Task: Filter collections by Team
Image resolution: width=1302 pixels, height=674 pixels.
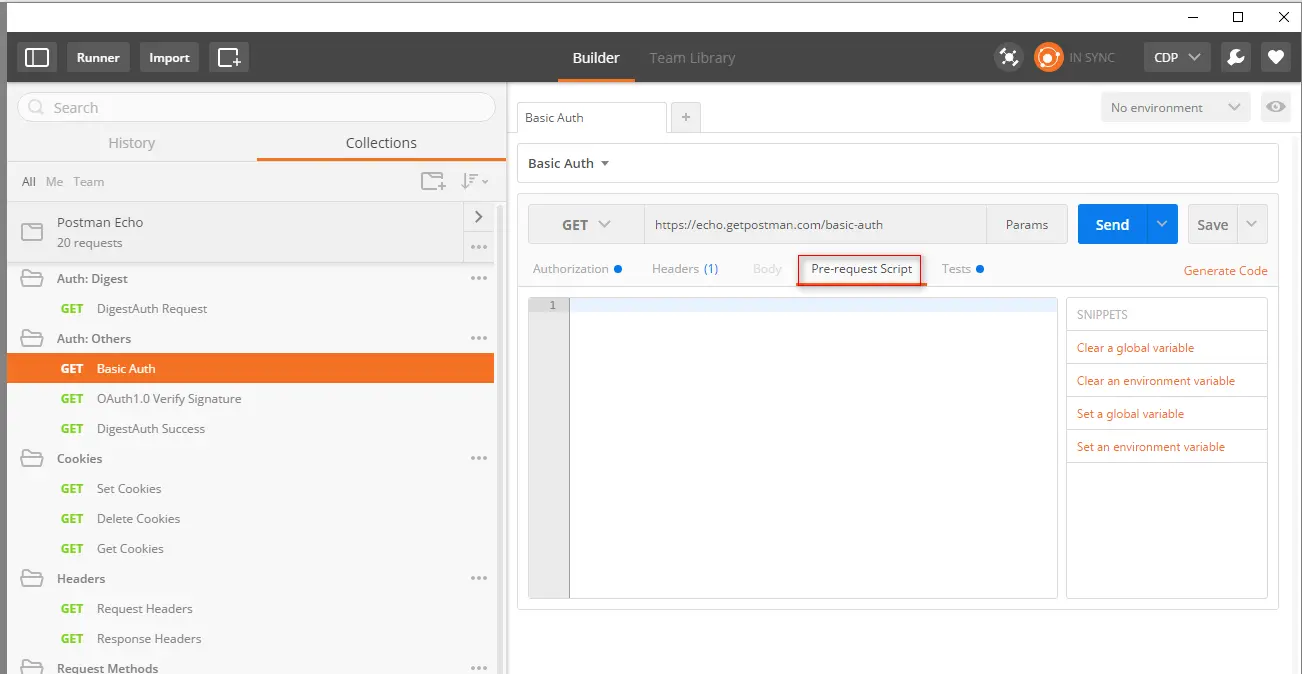Action: (88, 181)
